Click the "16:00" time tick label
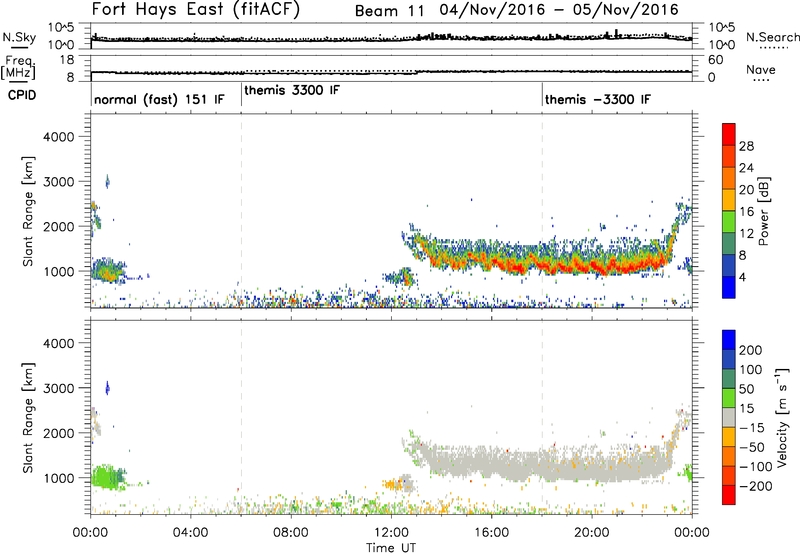Screen dimensions: 800x554 tap(491, 533)
